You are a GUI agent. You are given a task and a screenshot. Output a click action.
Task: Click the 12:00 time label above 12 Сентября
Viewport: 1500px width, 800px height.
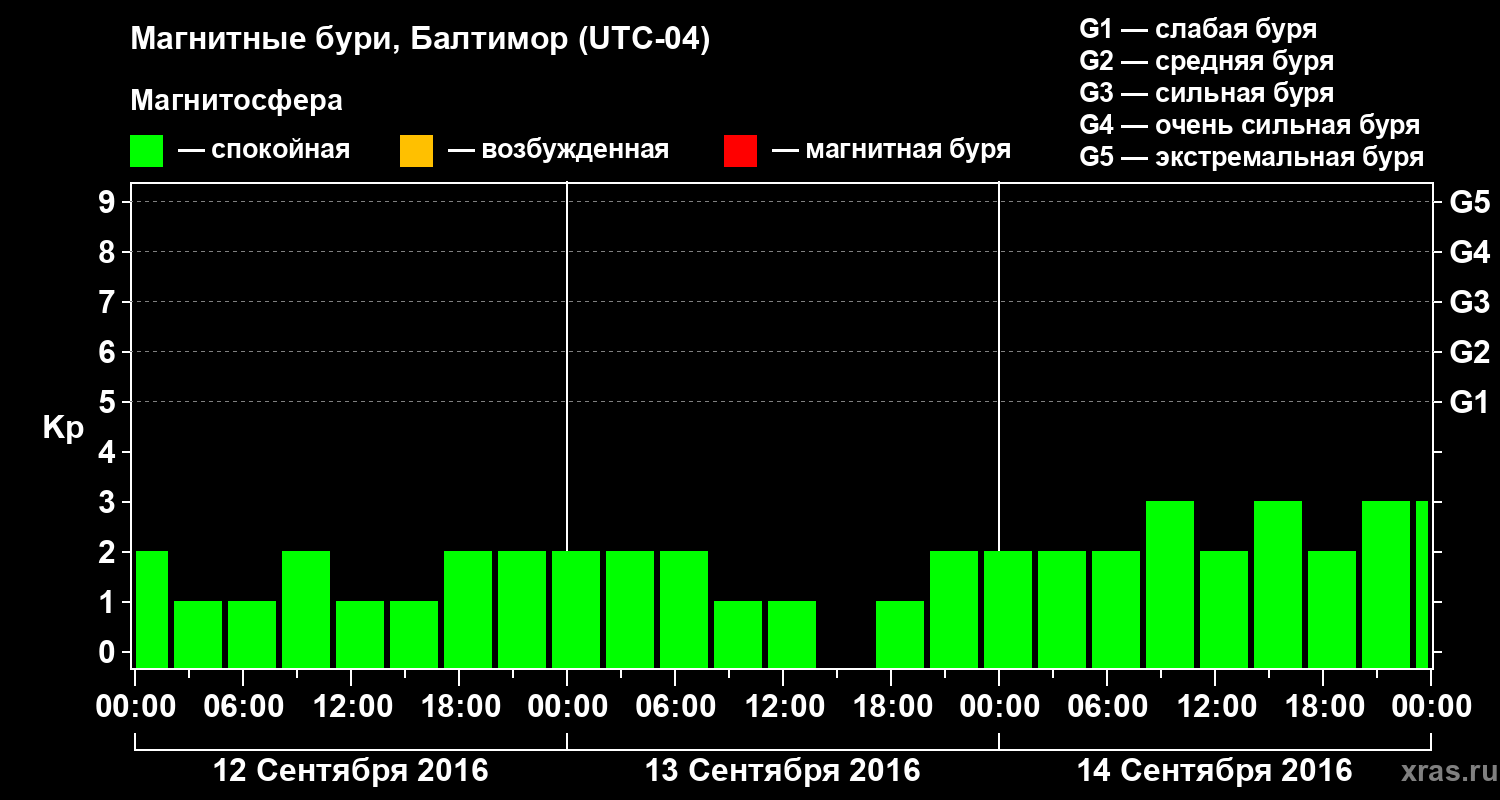click(352, 707)
